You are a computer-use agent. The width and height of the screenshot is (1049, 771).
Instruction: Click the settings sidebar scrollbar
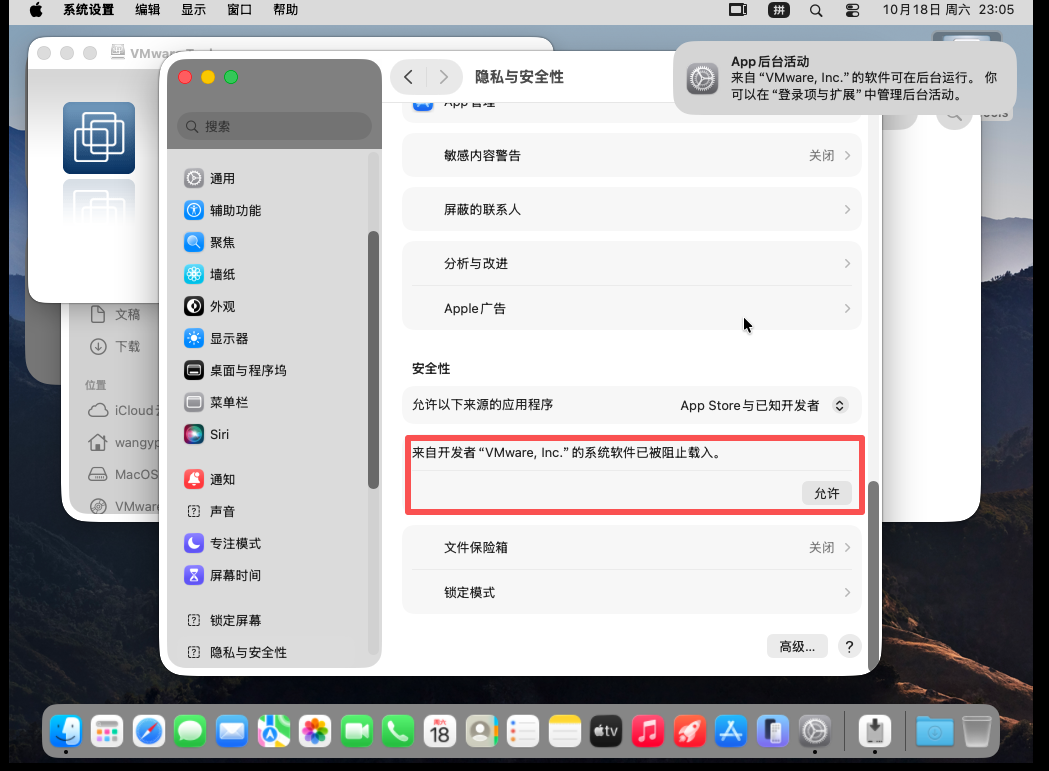373,360
